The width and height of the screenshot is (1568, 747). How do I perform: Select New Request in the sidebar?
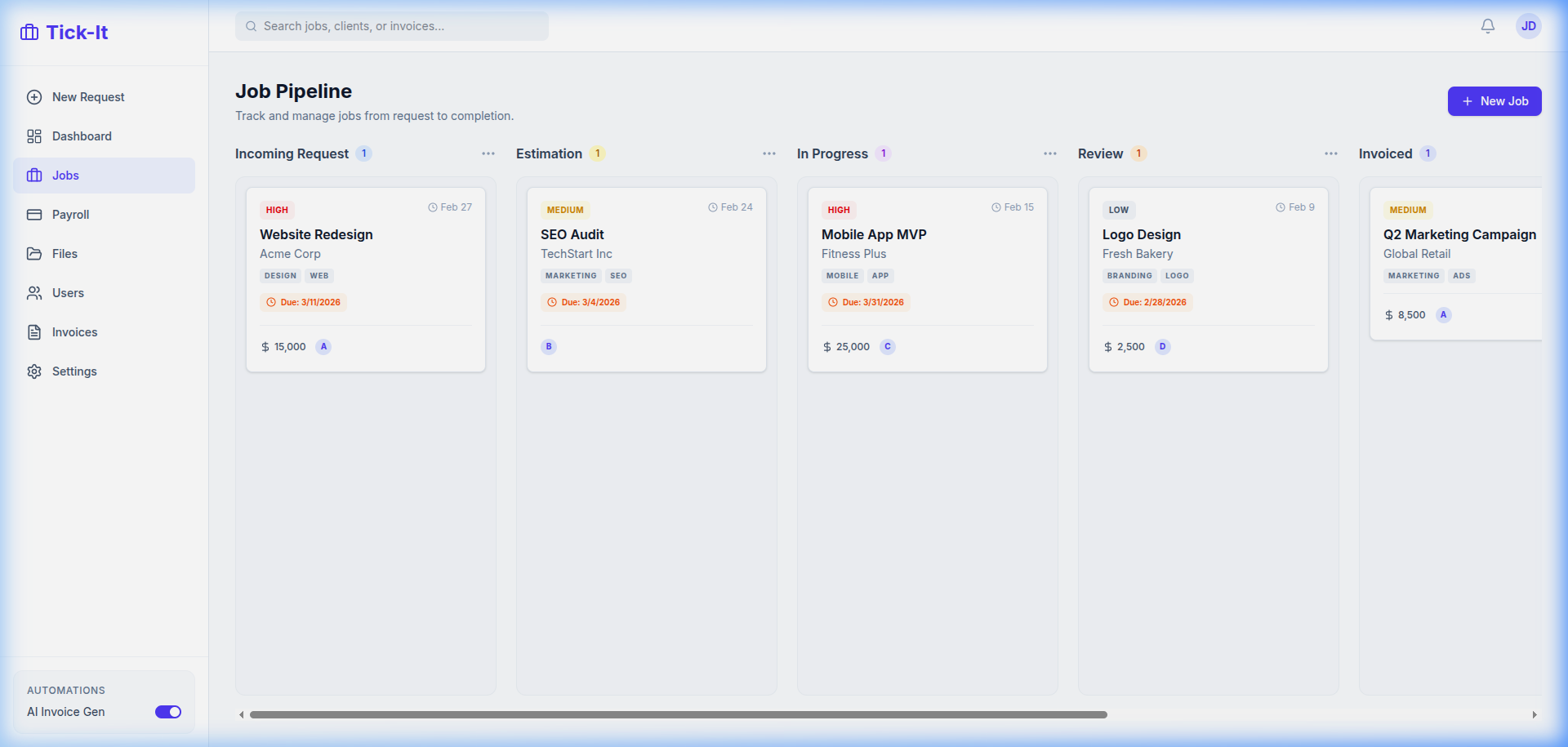[88, 97]
